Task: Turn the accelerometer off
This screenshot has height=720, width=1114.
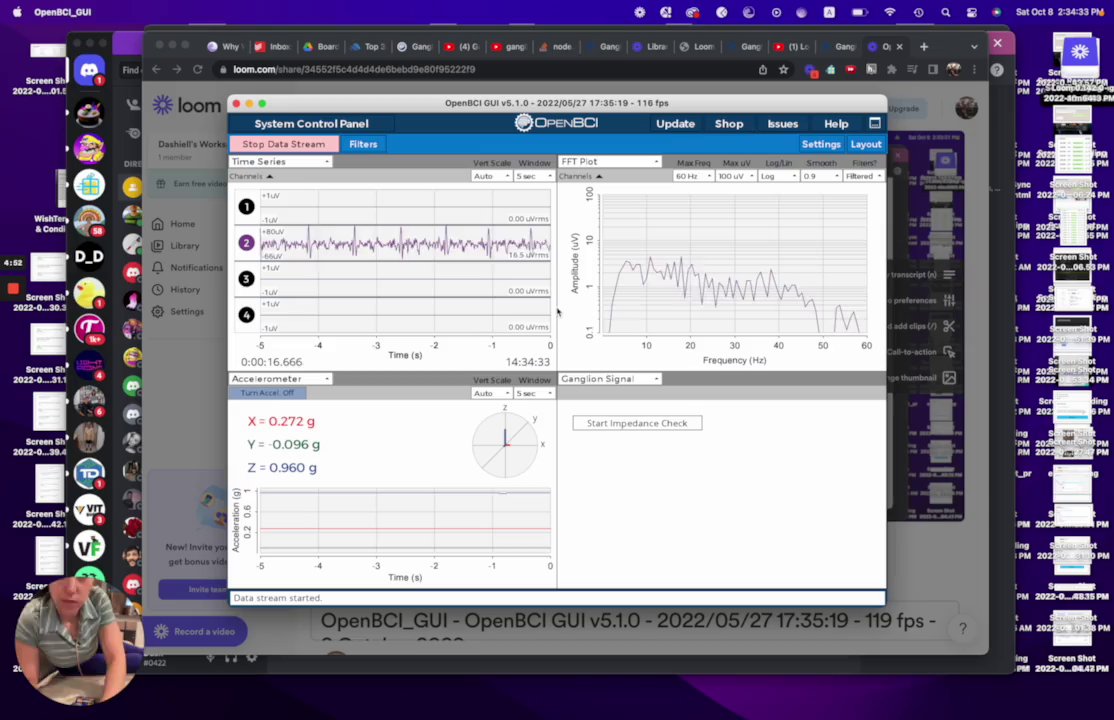Action: click(x=266, y=393)
